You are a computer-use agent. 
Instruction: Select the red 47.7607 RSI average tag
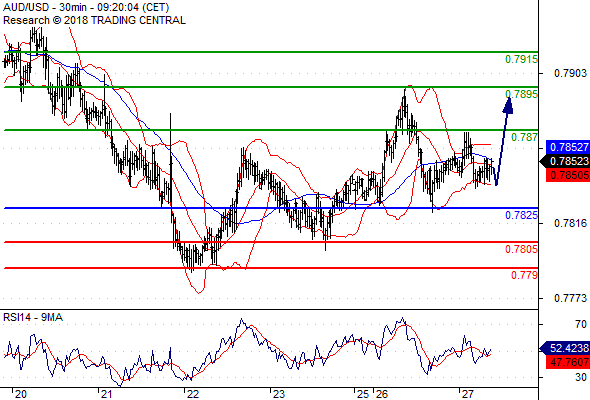(x=568, y=362)
